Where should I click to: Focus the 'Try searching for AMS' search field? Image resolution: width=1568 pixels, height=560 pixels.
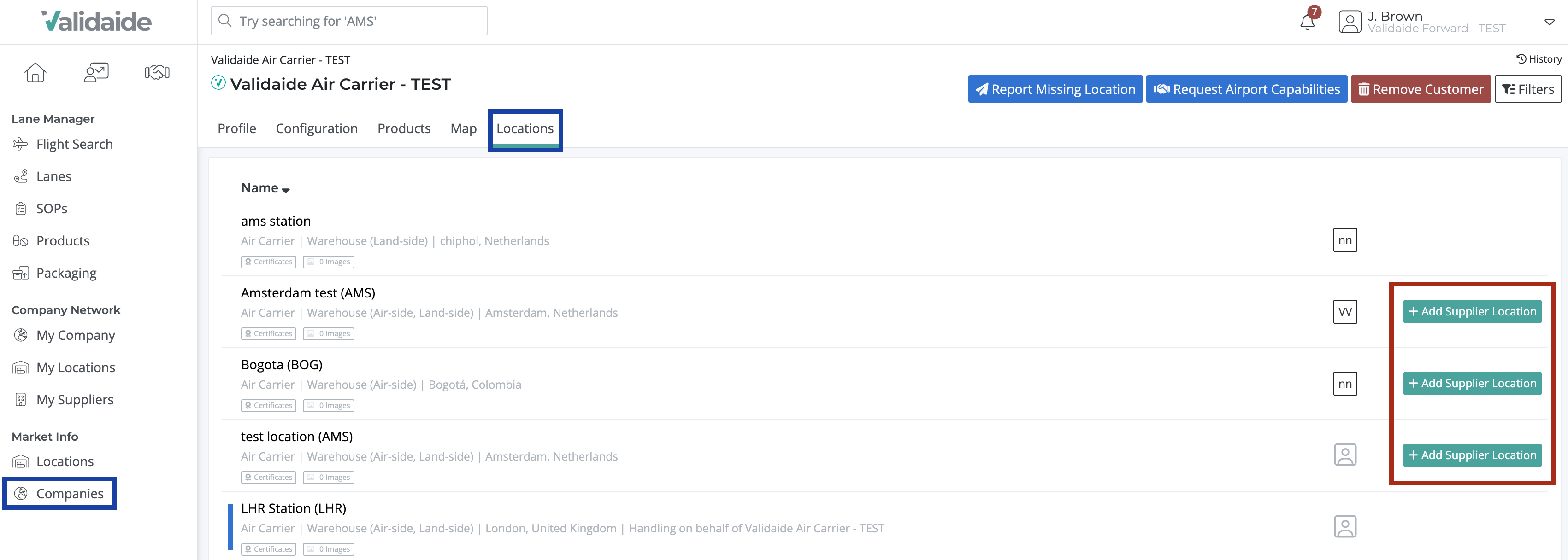click(x=349, y=21)
